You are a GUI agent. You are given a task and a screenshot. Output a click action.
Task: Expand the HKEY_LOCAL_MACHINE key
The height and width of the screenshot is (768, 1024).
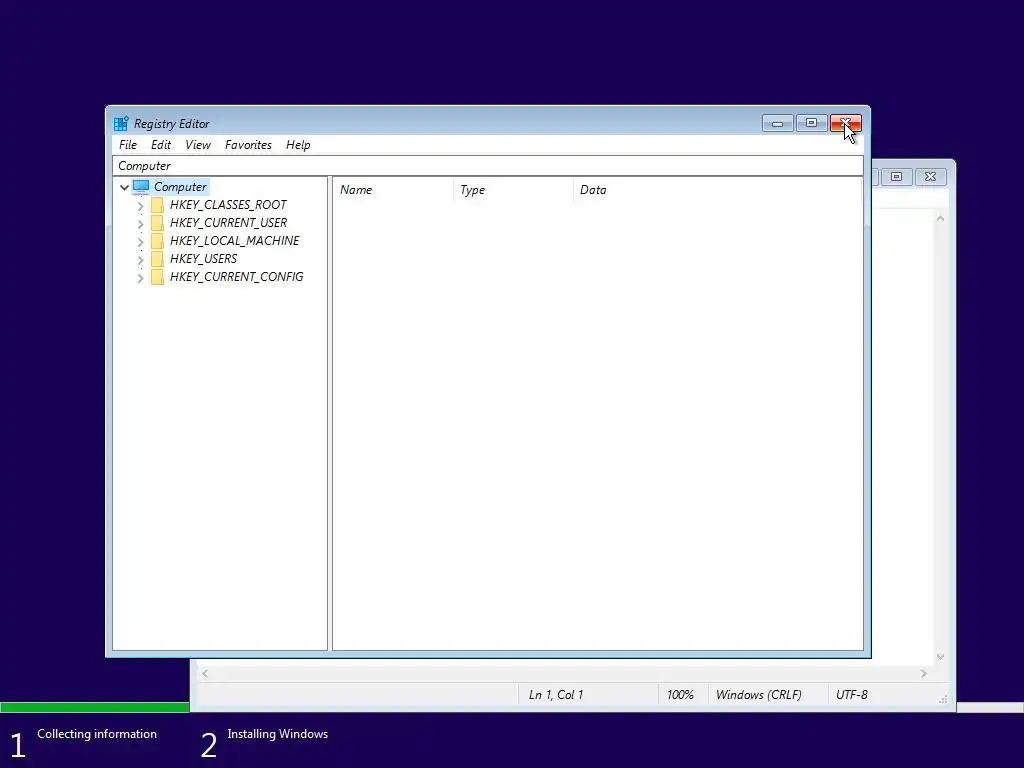[x=140, y=242]
